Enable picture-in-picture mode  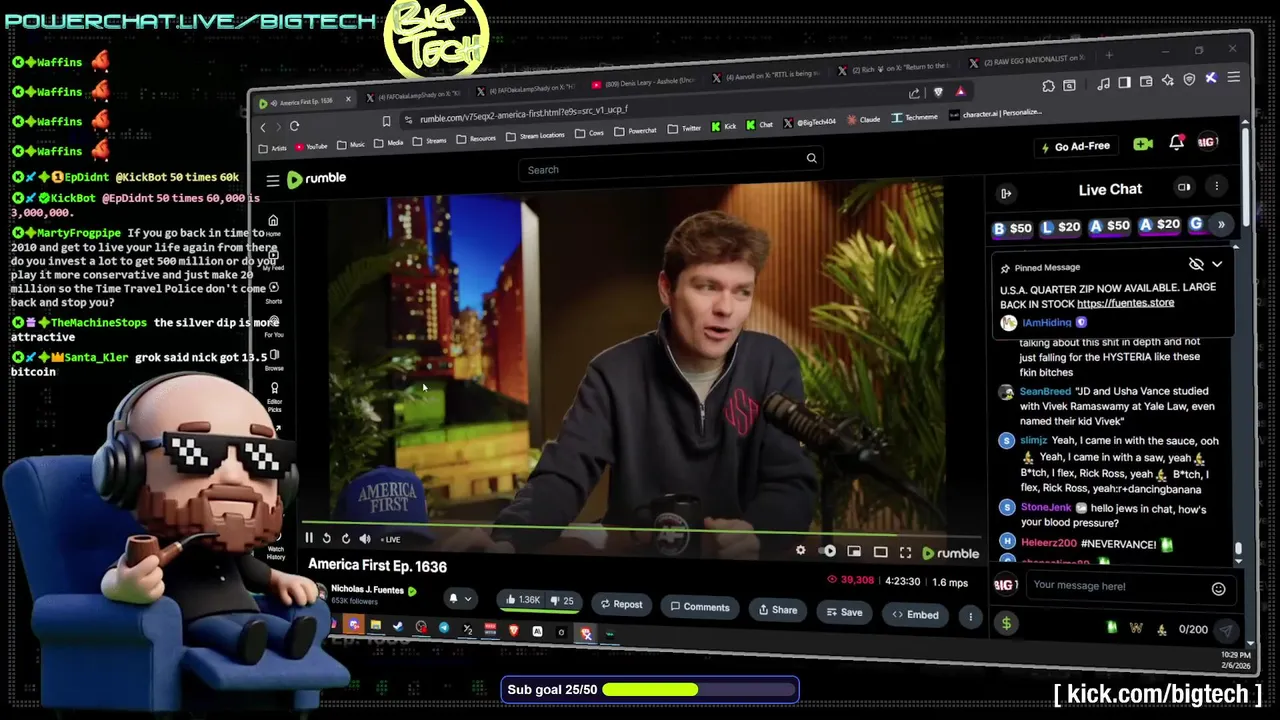pos(854,551)
